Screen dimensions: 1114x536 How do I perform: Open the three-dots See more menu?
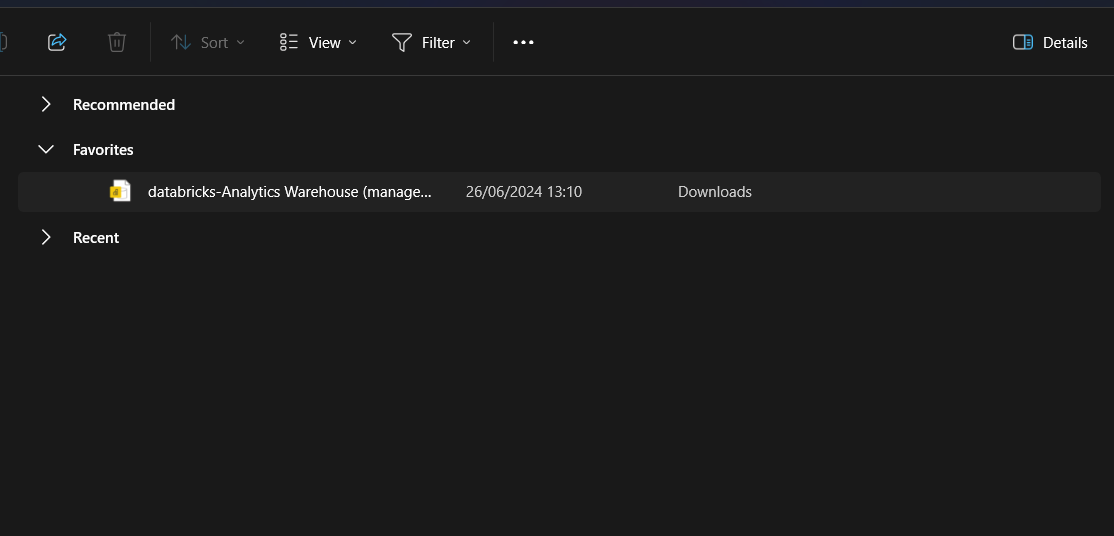point(523,42)
